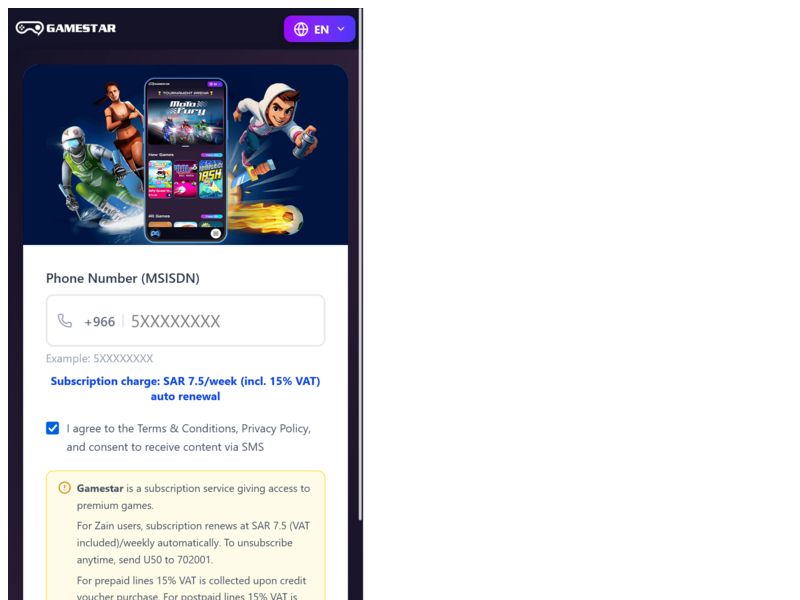Uncheck the Terms & Conditions agreement checkbox
Viewport: 800px width, 600px height.
53,428
